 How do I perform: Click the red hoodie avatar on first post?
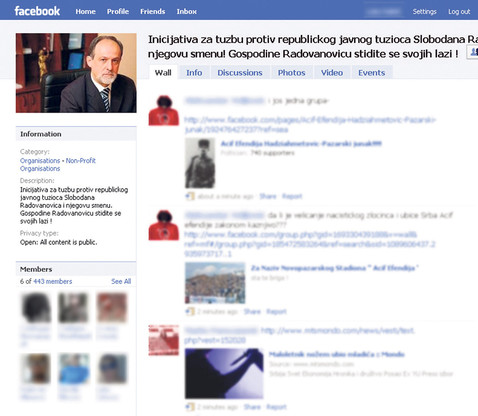164,111
